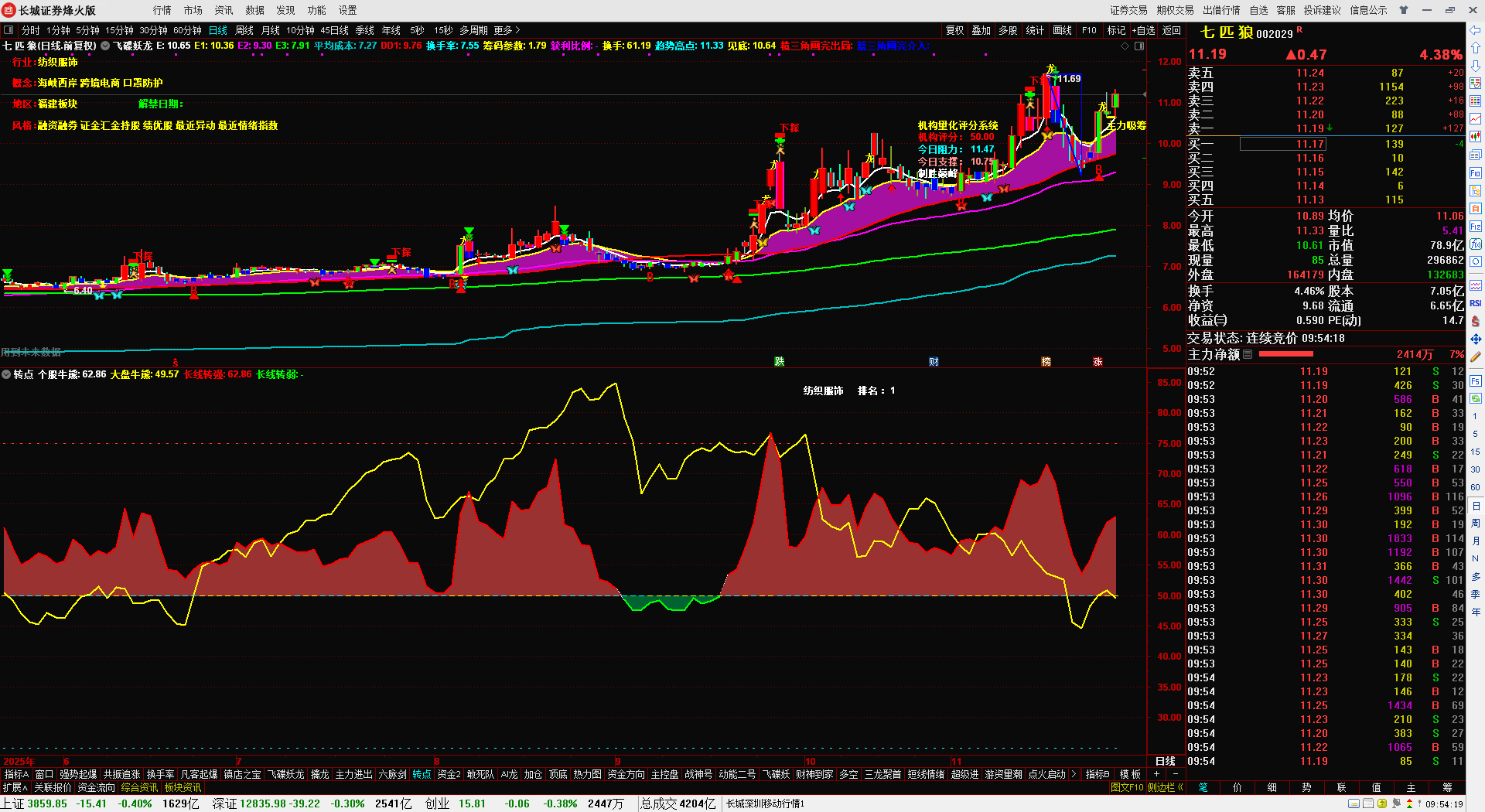The height and width of the screenshot is (812, 1485).
Task: Select the 分时 time-share view
Action: pyautogui.click(x=31, y=30)
